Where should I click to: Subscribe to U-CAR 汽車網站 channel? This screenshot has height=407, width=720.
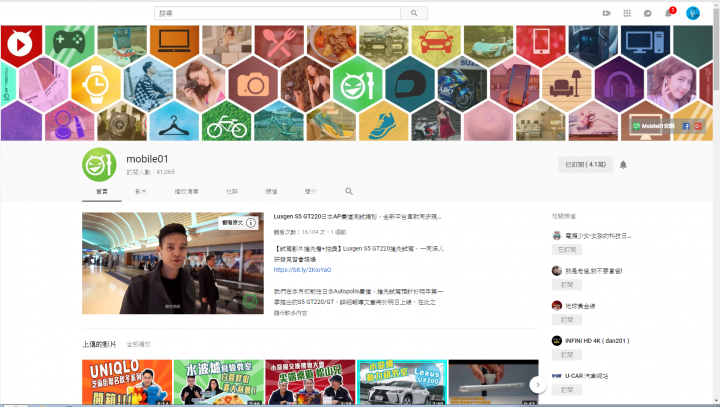coord(567,390)
